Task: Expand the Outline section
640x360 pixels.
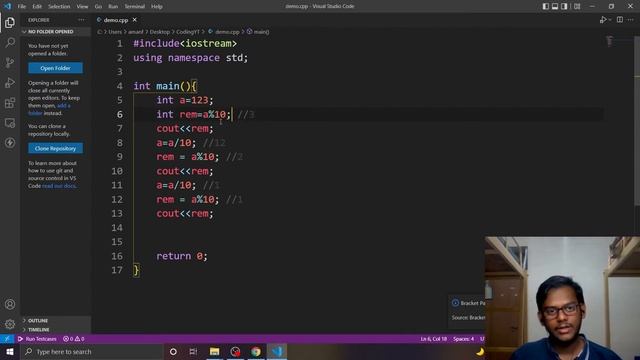Action: 38,320
